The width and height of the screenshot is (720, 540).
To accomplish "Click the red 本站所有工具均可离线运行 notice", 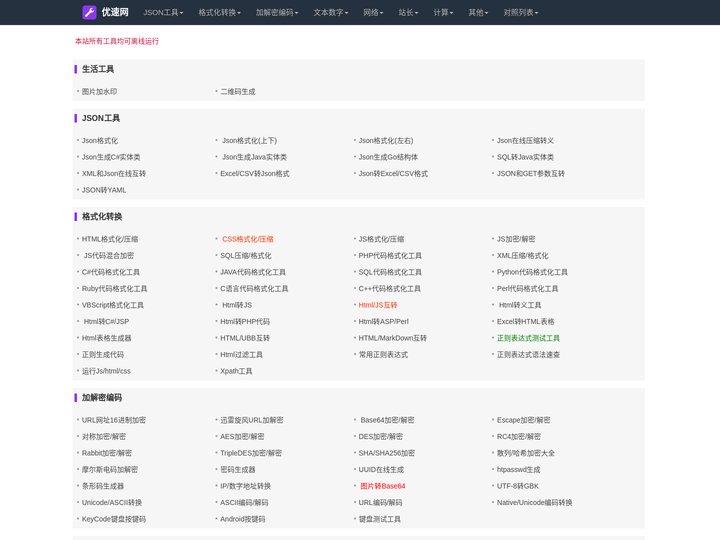I will coord(117,41).
